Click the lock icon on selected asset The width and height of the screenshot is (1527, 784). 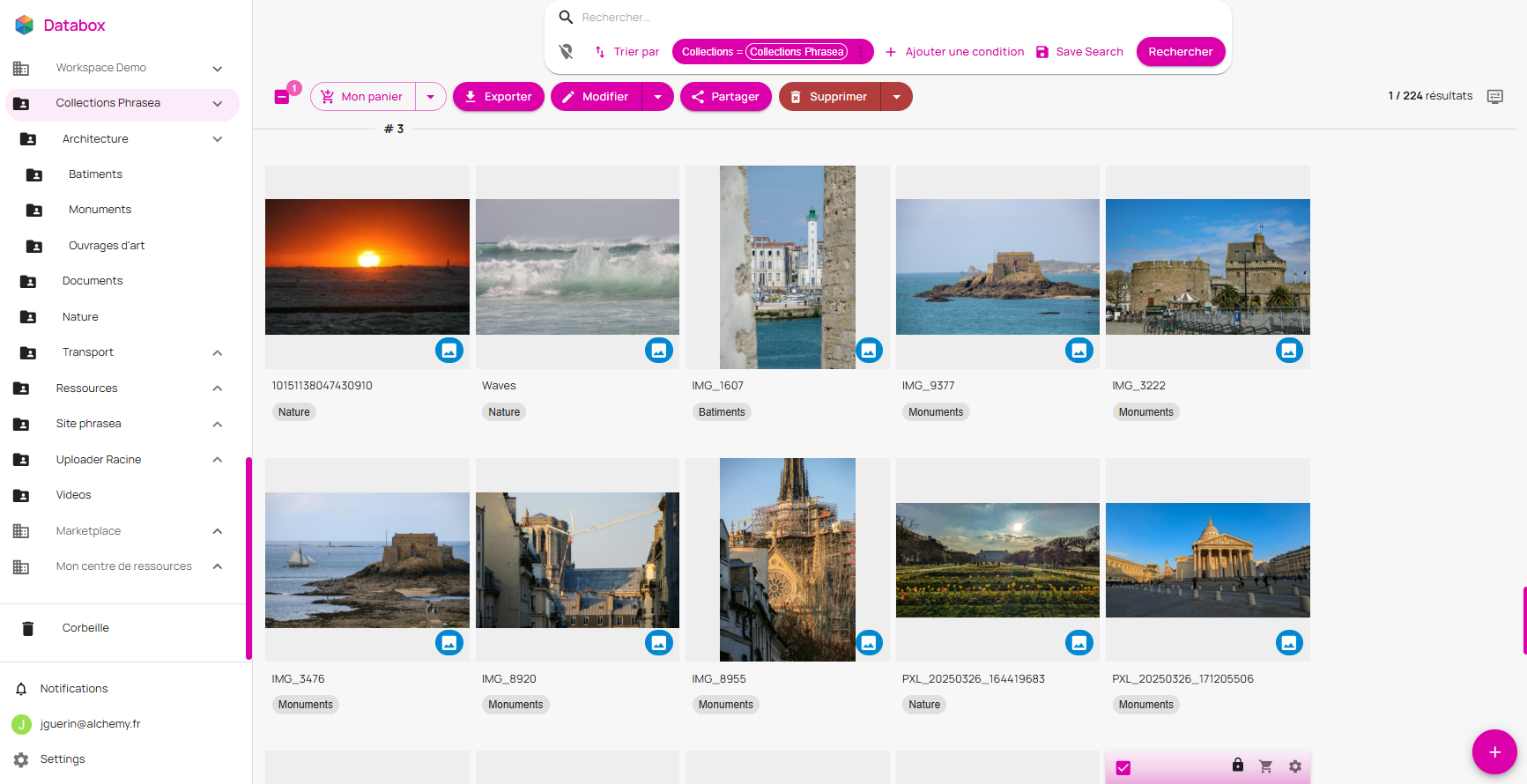(1237, 766)
